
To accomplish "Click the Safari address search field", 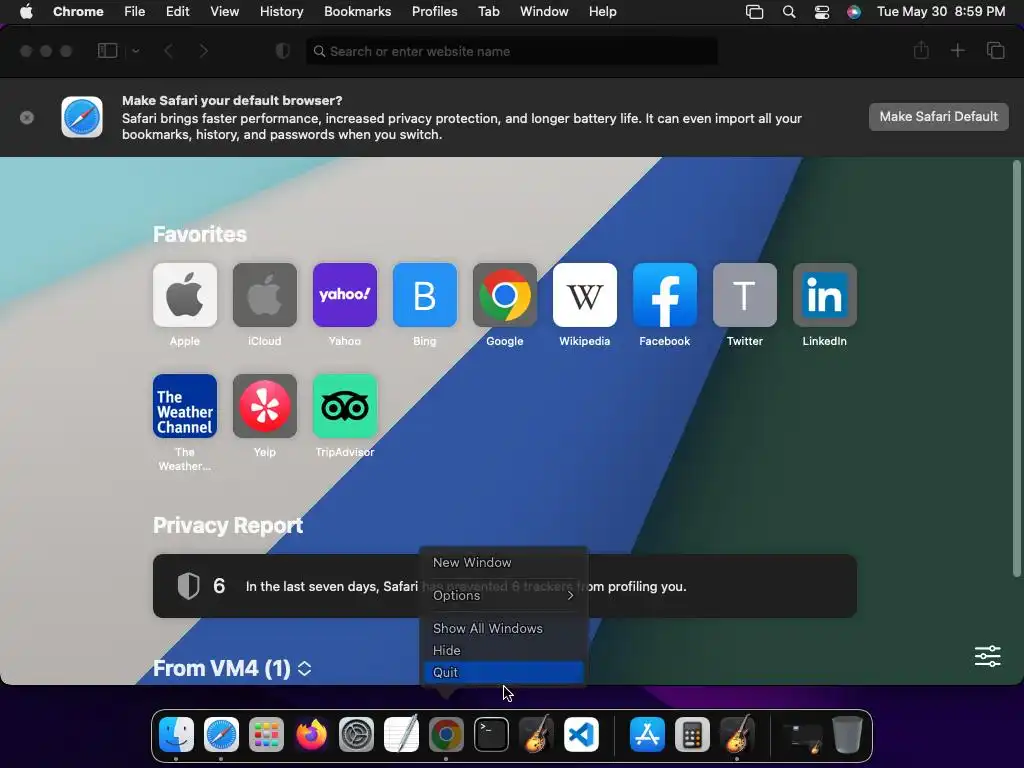I will pyautogui.click(x=512, y=51).
